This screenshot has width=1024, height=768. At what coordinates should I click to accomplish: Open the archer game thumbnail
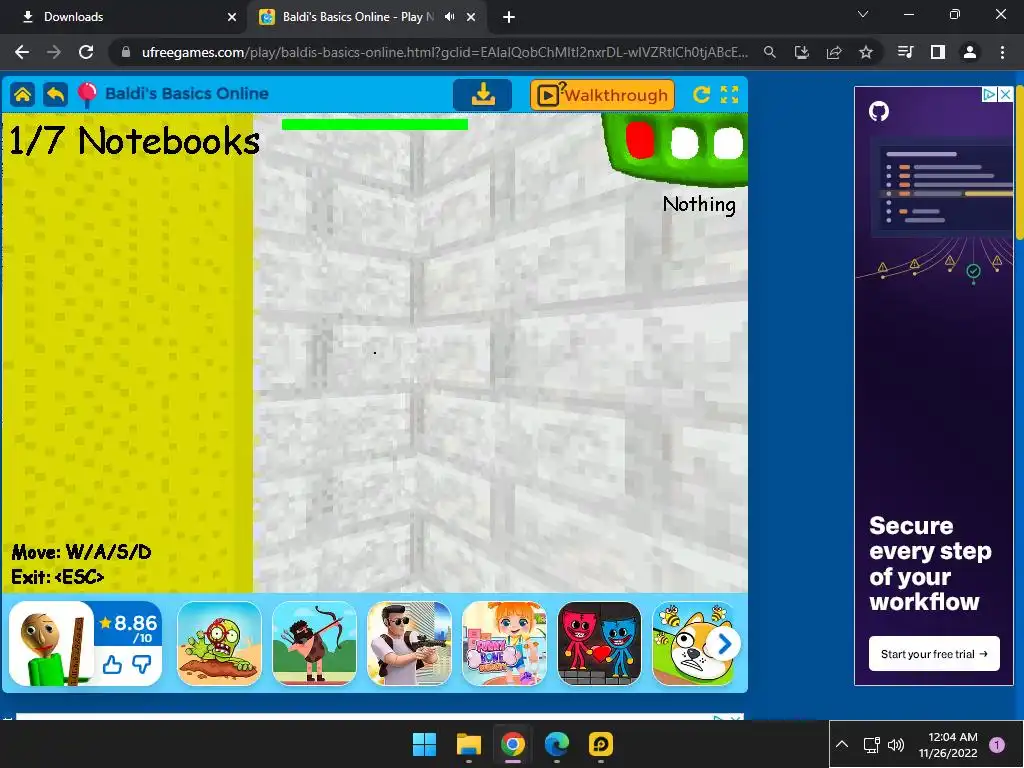click(314, 643)
